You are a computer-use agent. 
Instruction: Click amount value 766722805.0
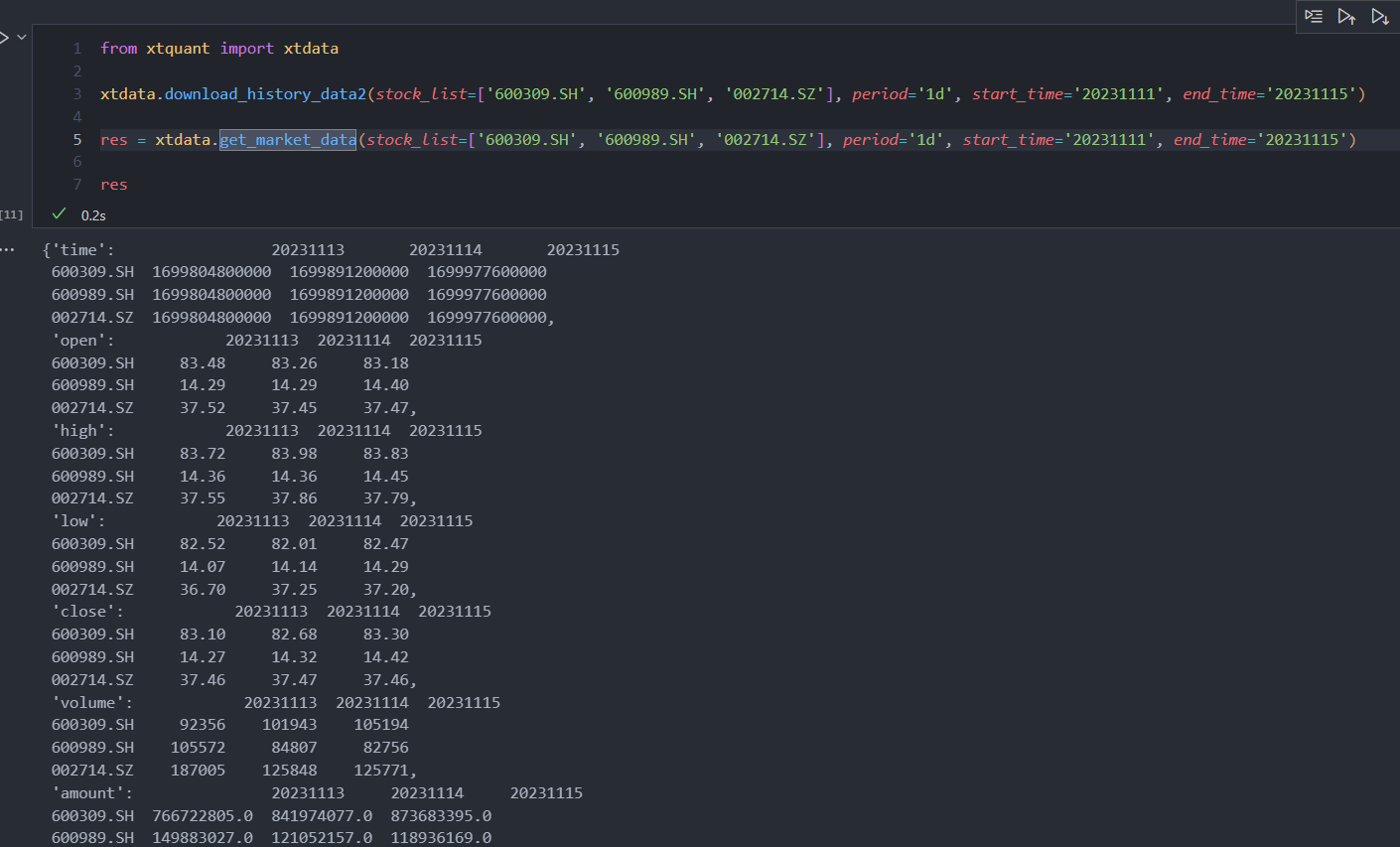click(203, 816)
